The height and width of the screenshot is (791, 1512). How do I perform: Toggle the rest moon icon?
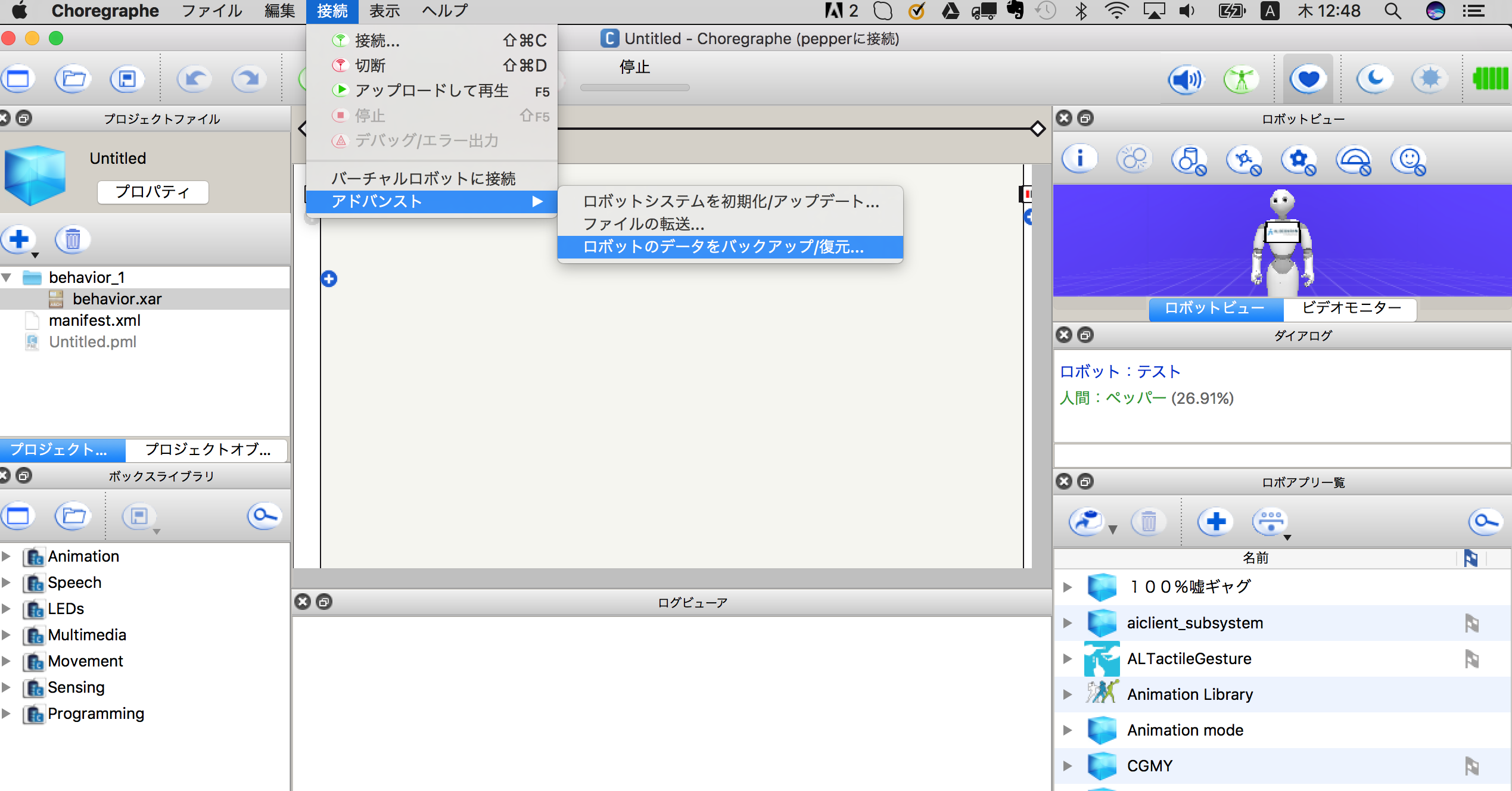pos(1374,79)
